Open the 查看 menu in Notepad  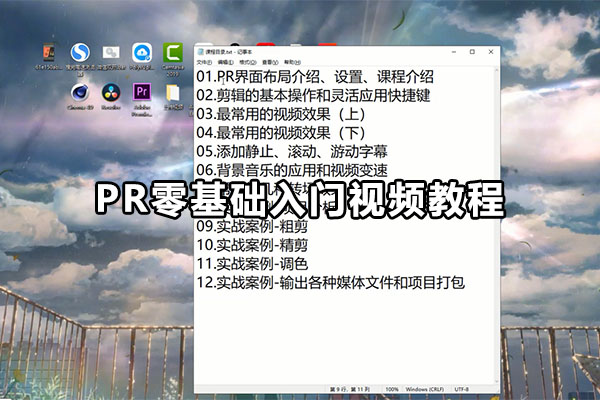tap(270, 62)
